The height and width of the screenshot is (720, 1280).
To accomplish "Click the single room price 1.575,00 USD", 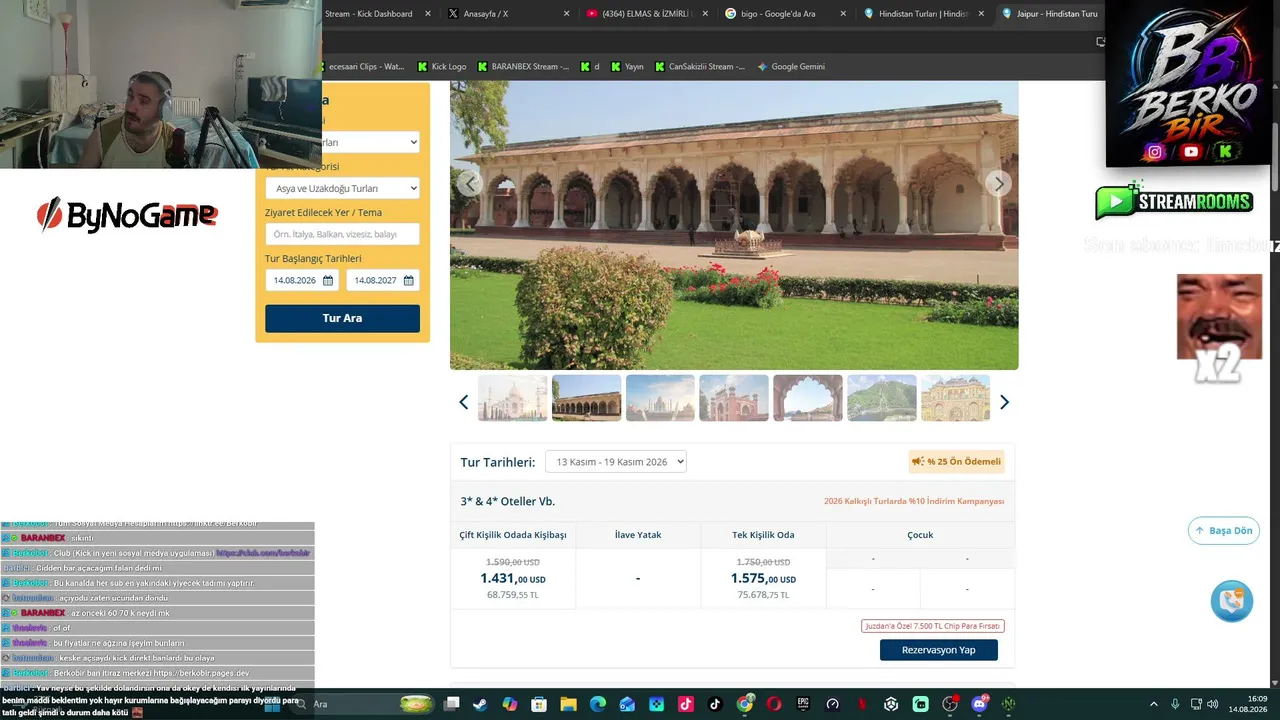I will [x=763, y=579].
